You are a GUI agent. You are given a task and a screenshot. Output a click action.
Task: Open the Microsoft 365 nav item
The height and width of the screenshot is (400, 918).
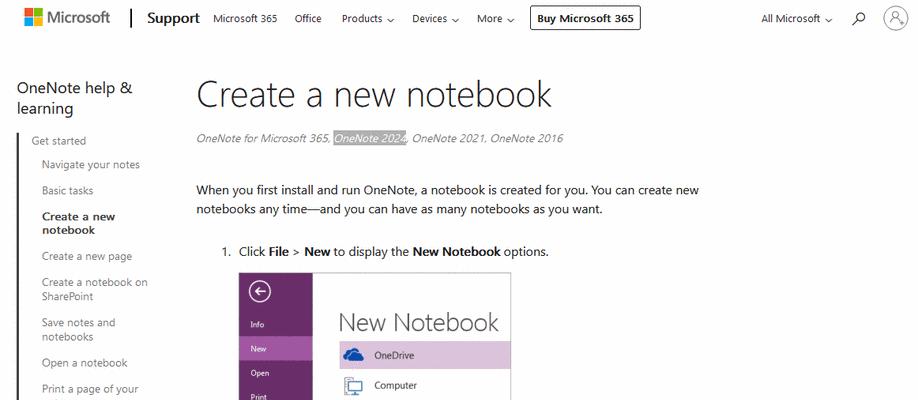(245, 19)
